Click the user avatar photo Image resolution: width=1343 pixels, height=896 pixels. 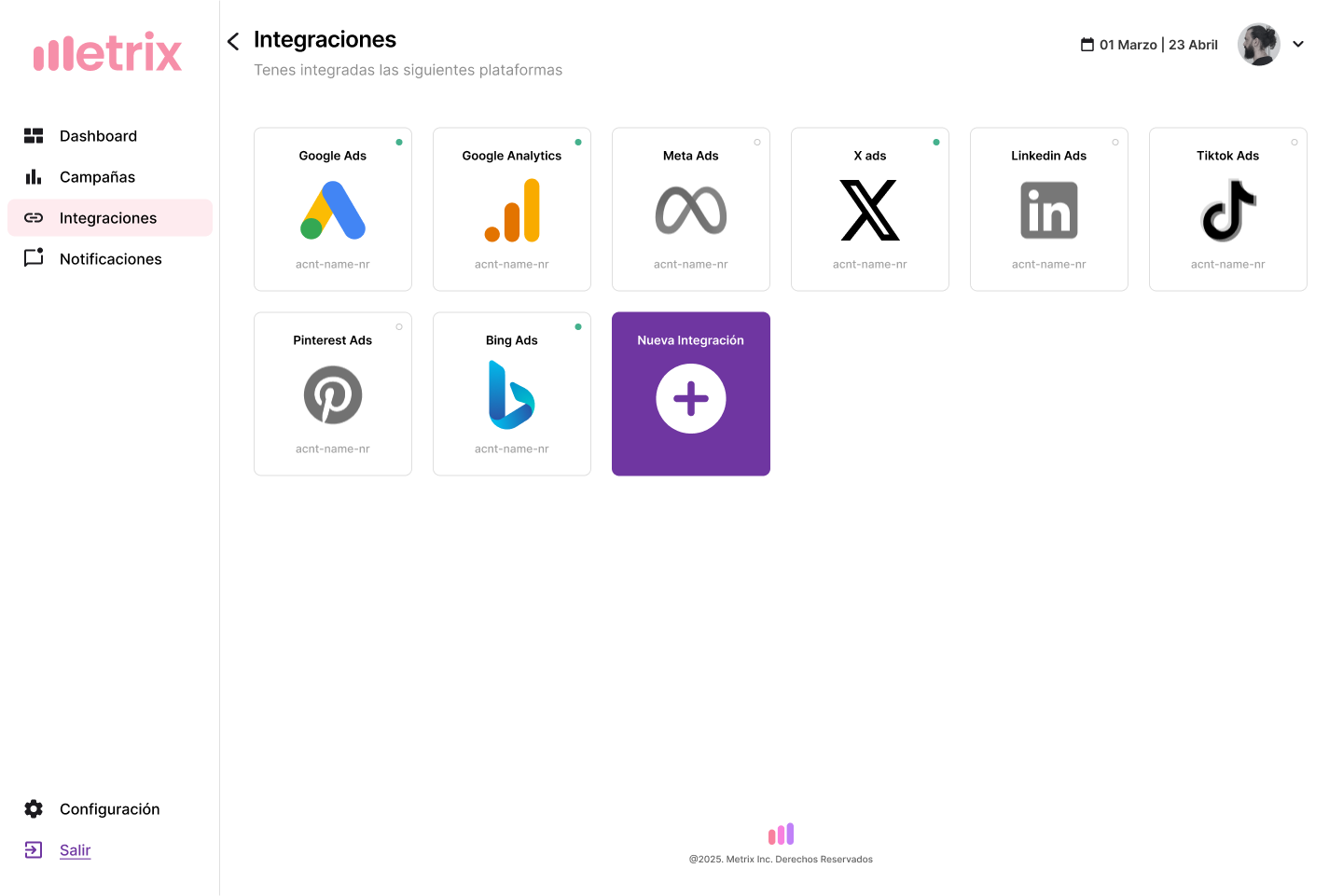click(1259, 45)
